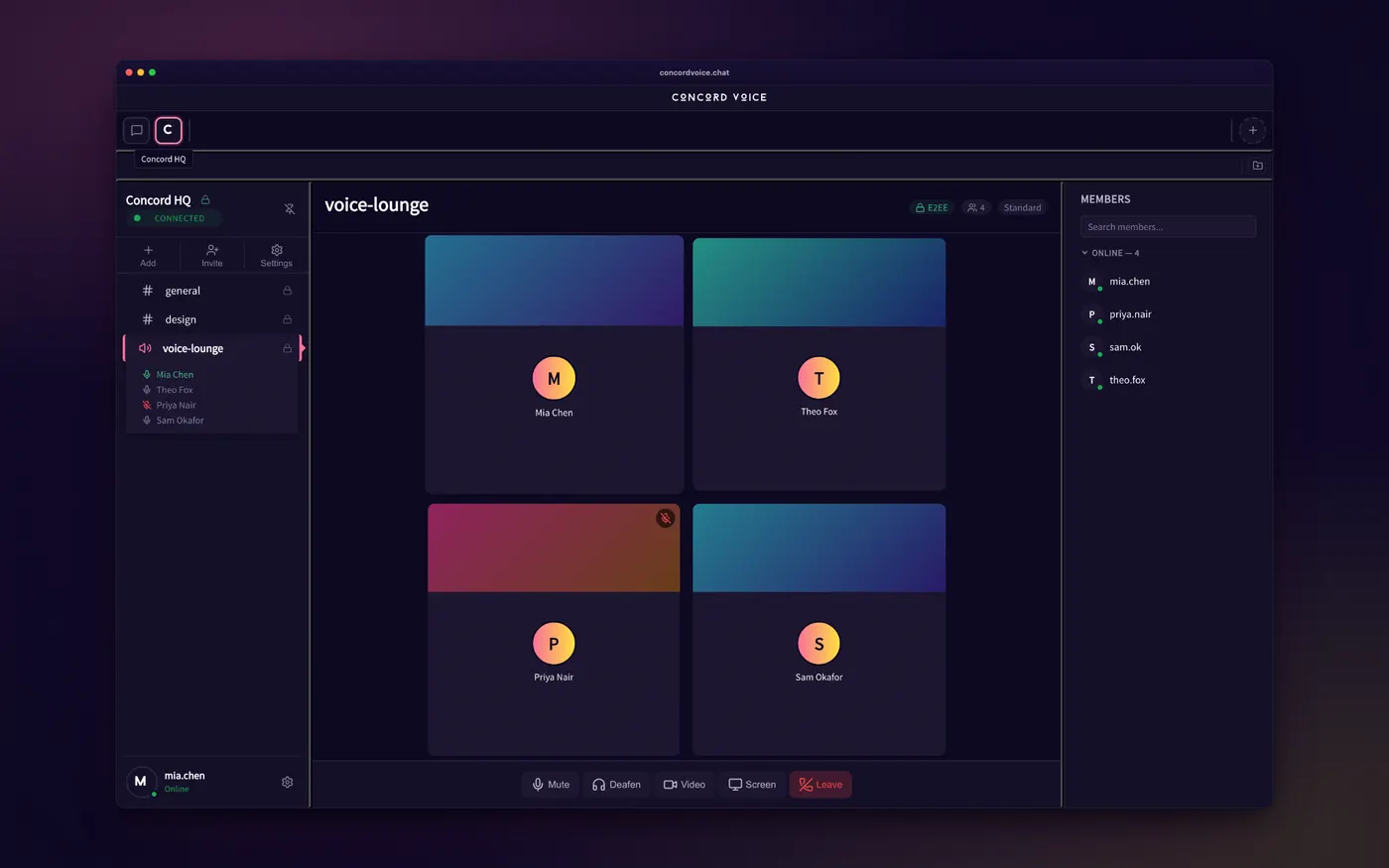This screenshot has height=868, width=1389.
Task: Click Theo Fox's T avatar in tile
Action: [819, 378]
